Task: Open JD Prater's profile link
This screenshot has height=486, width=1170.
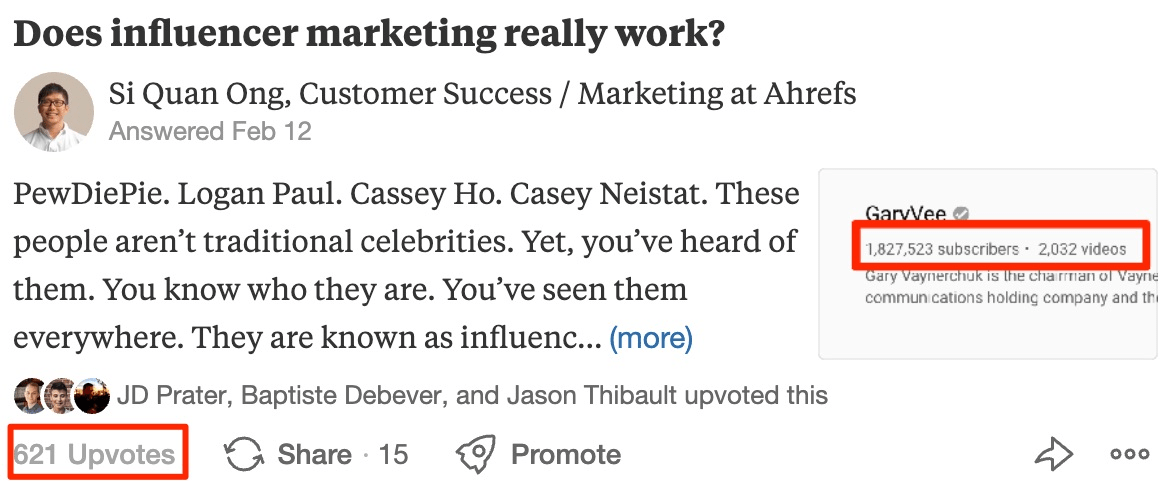Action: 174,396
